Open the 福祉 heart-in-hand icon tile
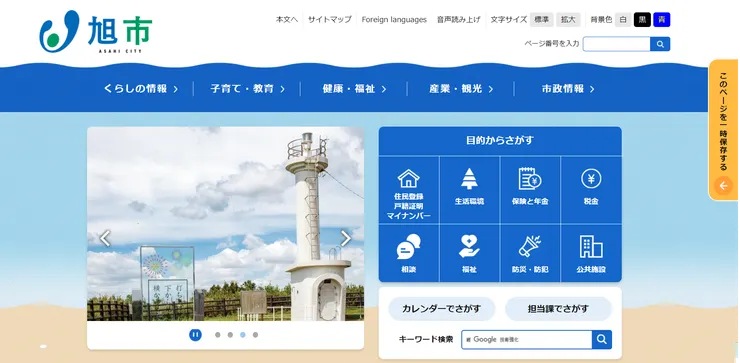Image resolution: width=740 pixels, height=363 pixels. [469, 253]
